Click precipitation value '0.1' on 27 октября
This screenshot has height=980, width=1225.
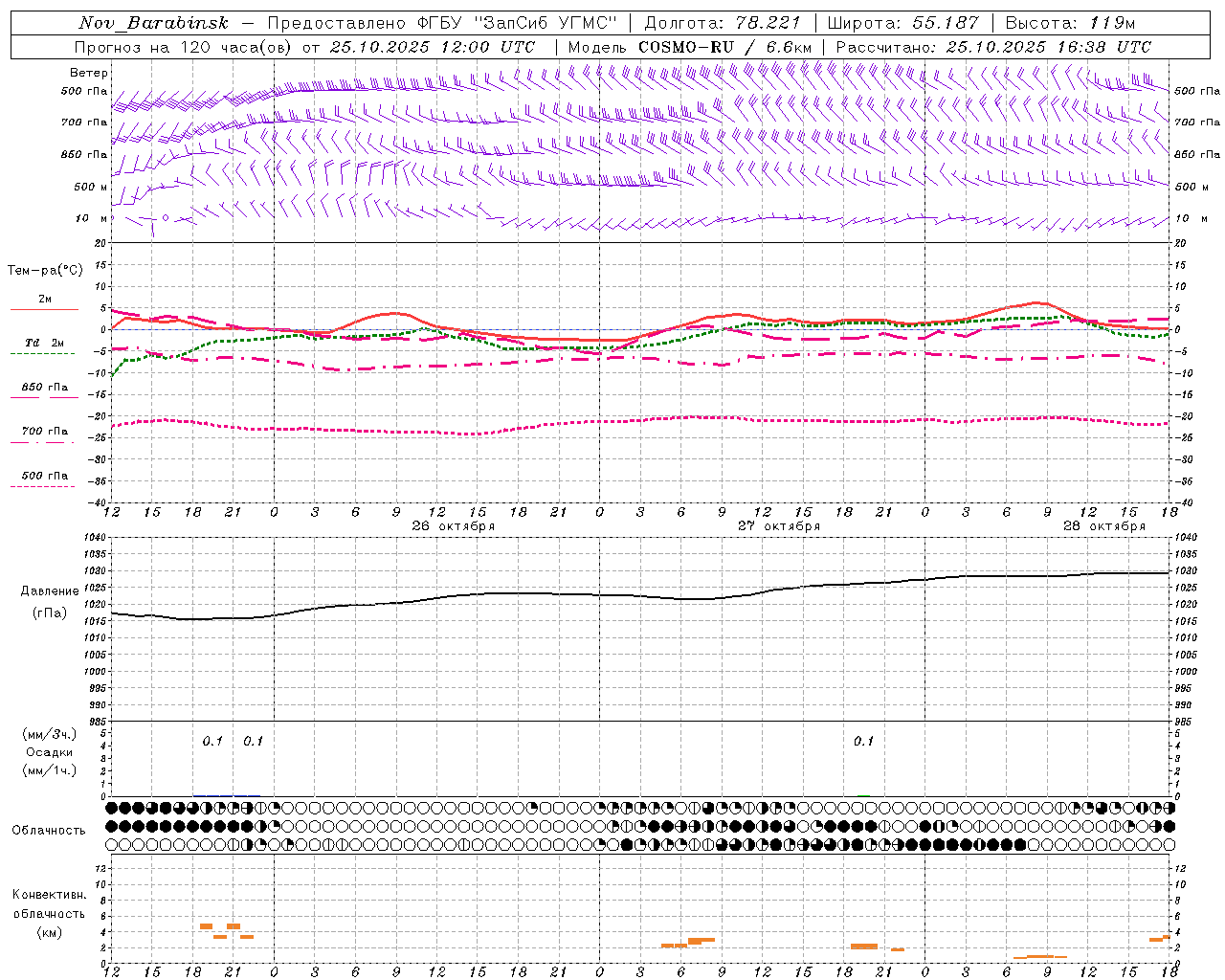864,742
